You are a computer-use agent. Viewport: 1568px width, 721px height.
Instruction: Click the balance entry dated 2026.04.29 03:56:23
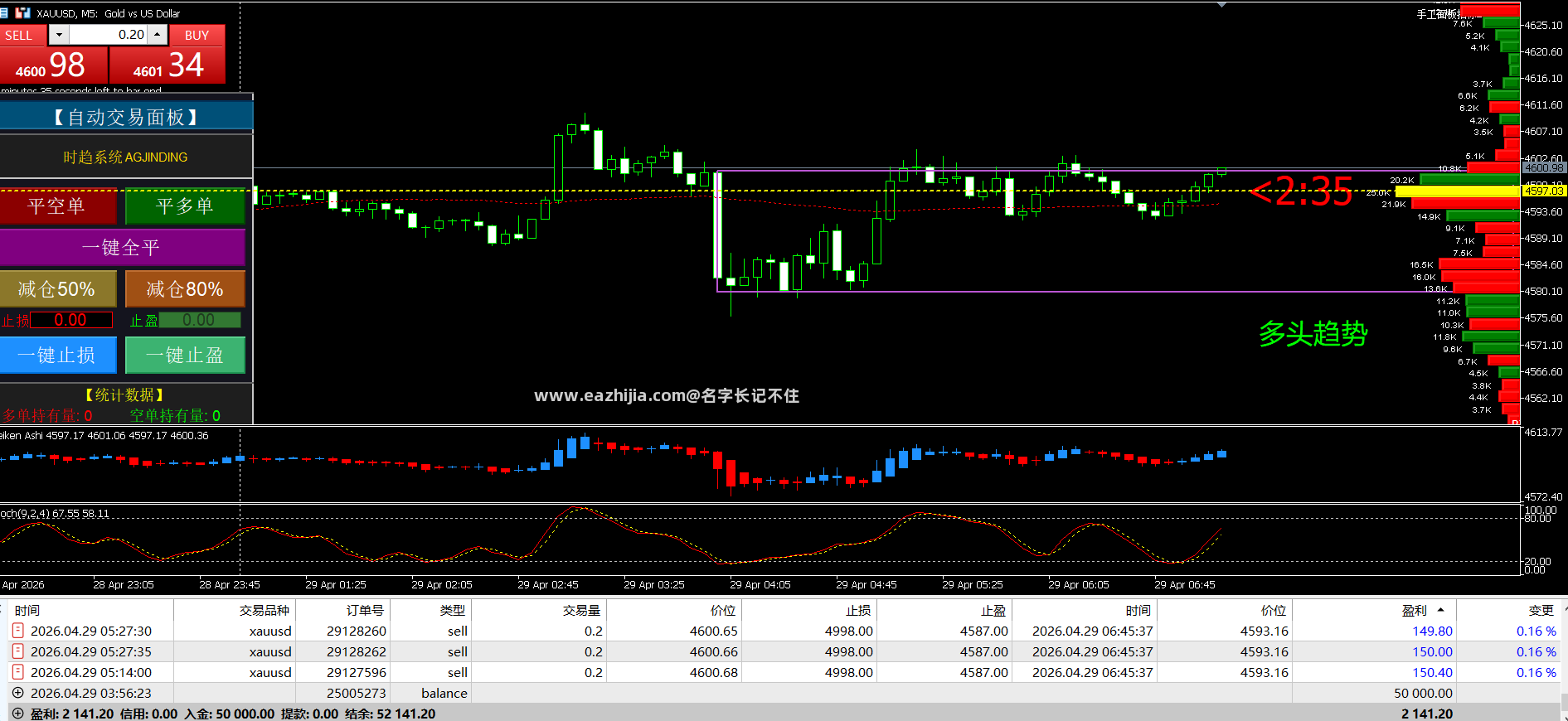click(784, 693)
